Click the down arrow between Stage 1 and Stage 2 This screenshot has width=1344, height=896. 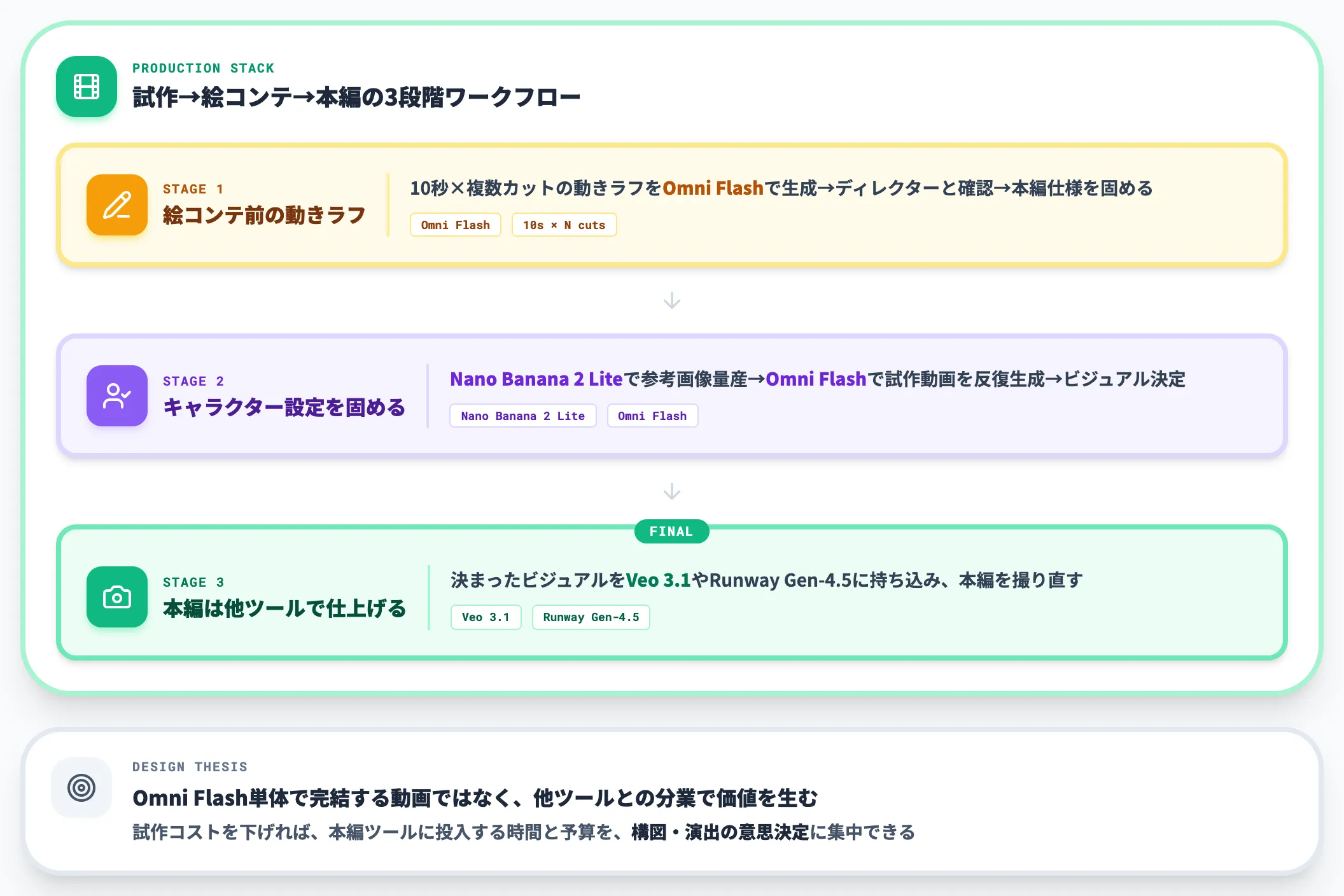672,300
